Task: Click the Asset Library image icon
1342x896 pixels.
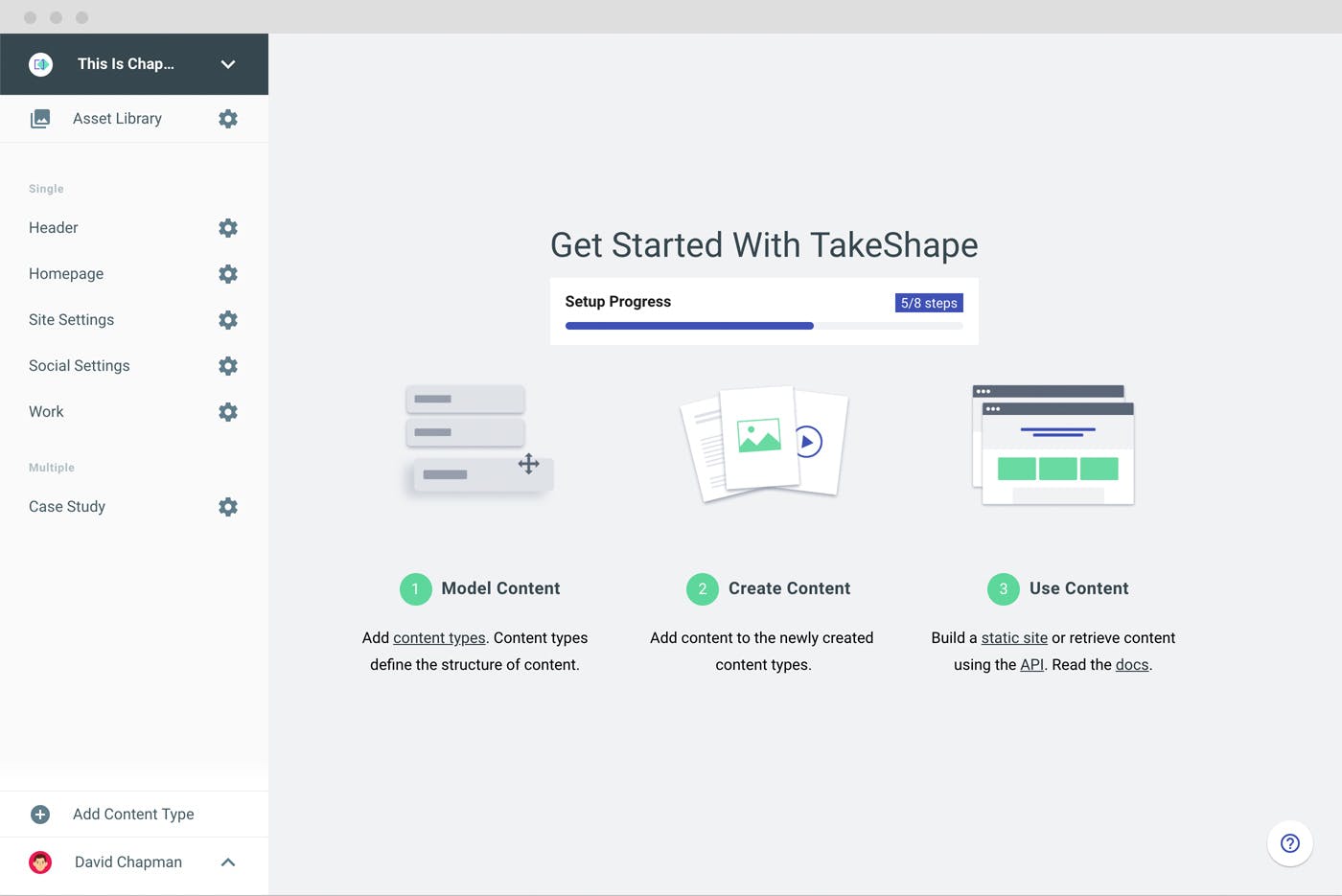Action: point(40,119)
